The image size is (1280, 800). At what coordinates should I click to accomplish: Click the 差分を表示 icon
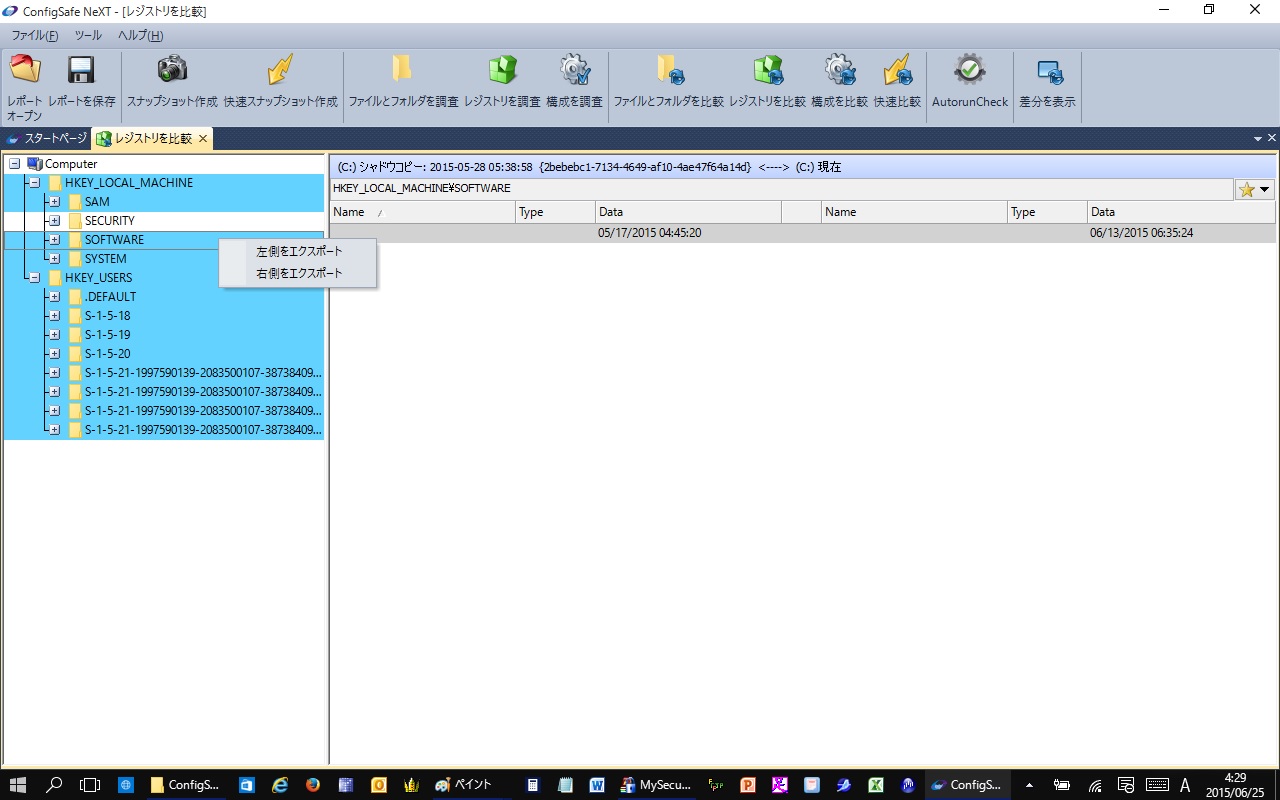pyautogui.click(x=1047, y=72)
